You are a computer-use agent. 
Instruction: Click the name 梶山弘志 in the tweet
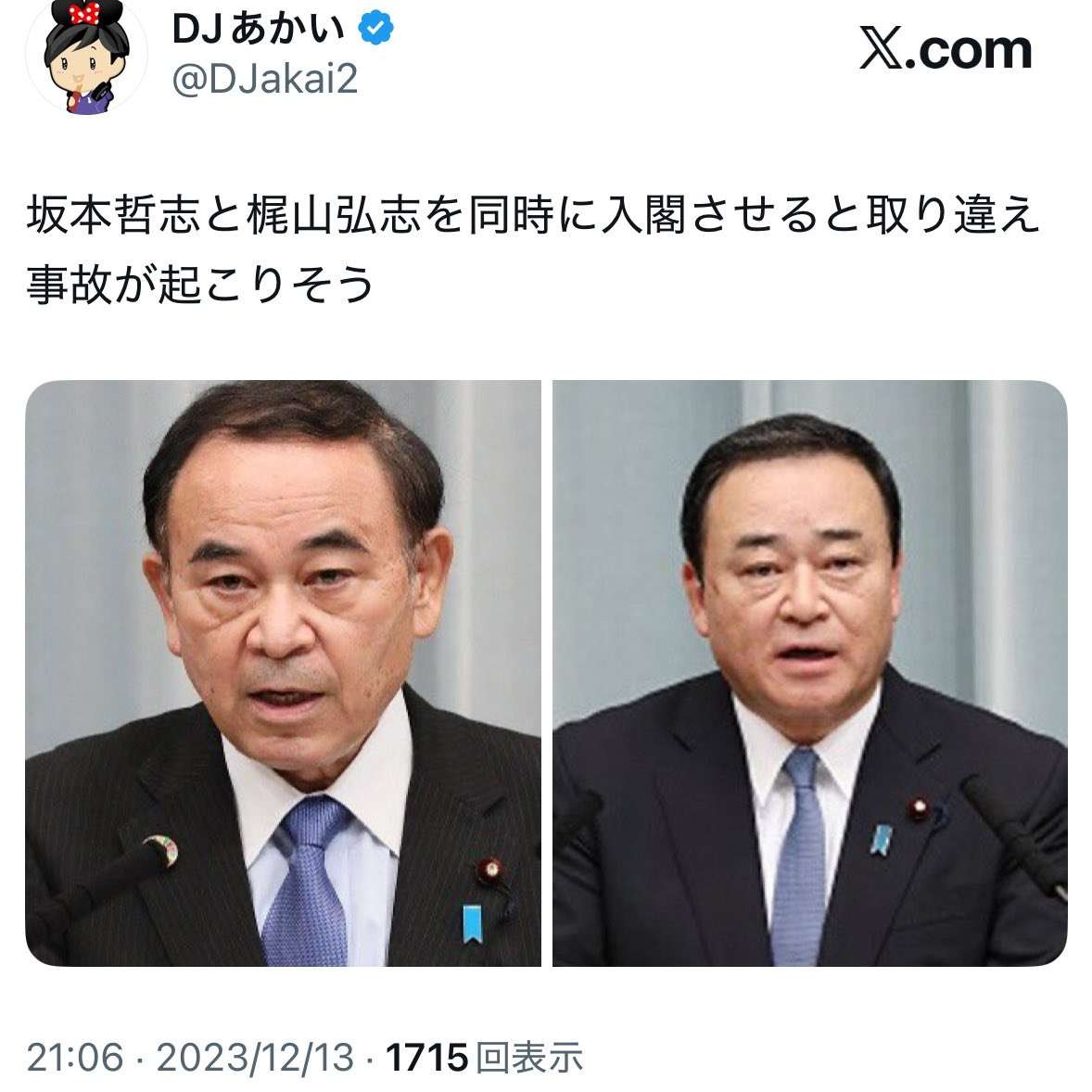click(334, 214)
